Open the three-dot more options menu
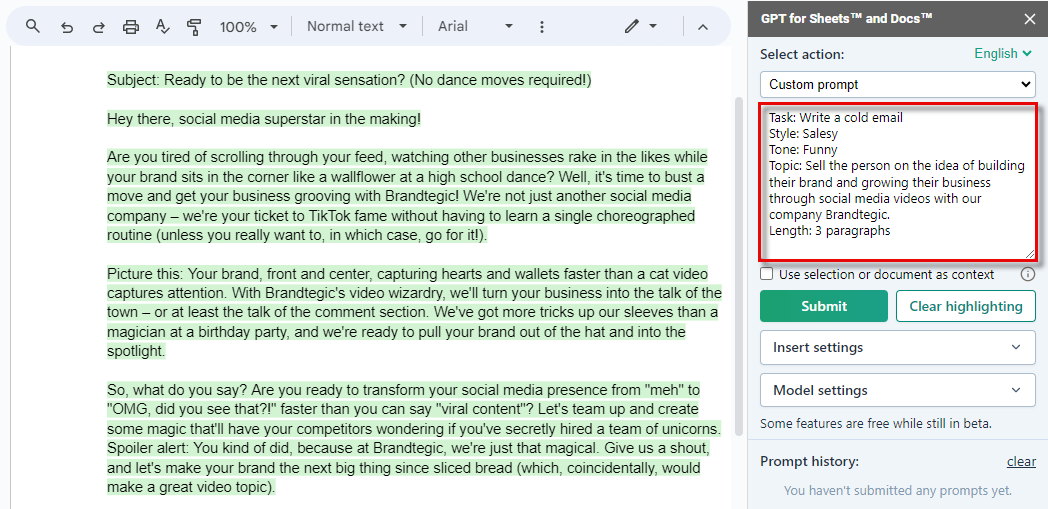1048x509 pixels. (542, 27)
